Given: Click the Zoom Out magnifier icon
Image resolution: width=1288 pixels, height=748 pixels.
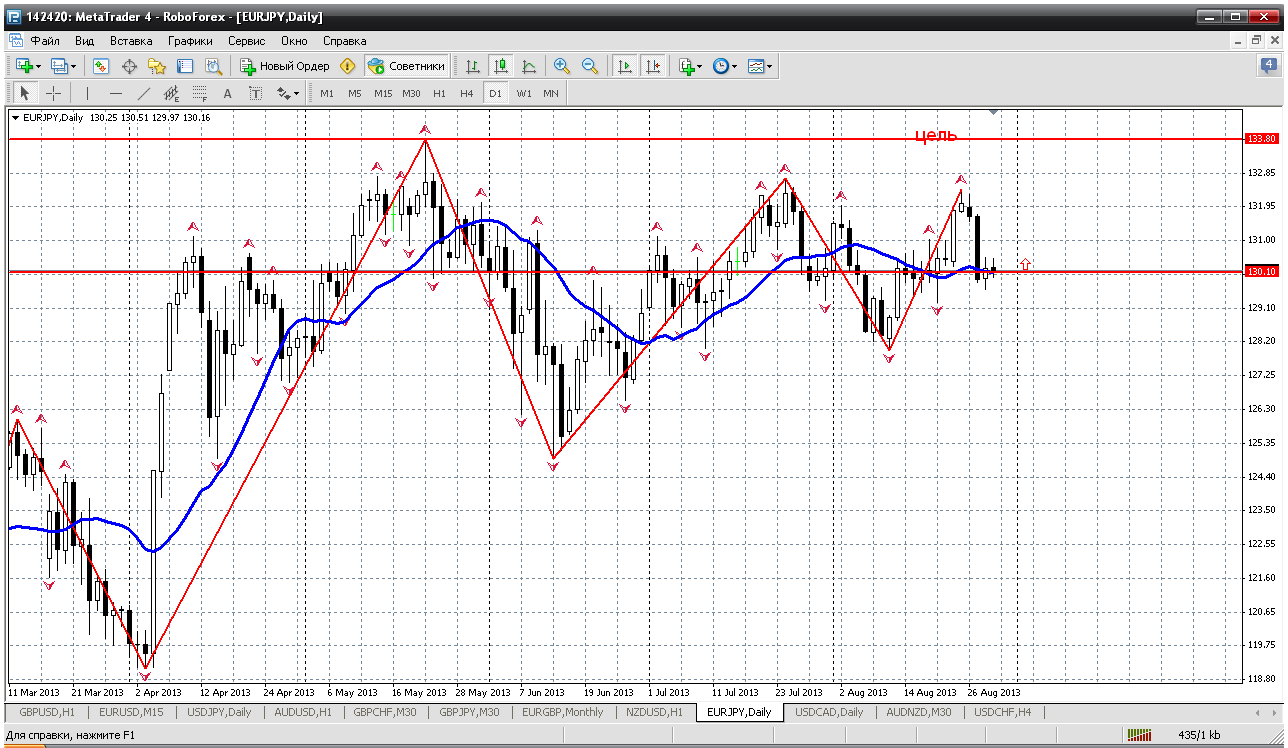Looking at the screenshot, I should tap(590, 66).
